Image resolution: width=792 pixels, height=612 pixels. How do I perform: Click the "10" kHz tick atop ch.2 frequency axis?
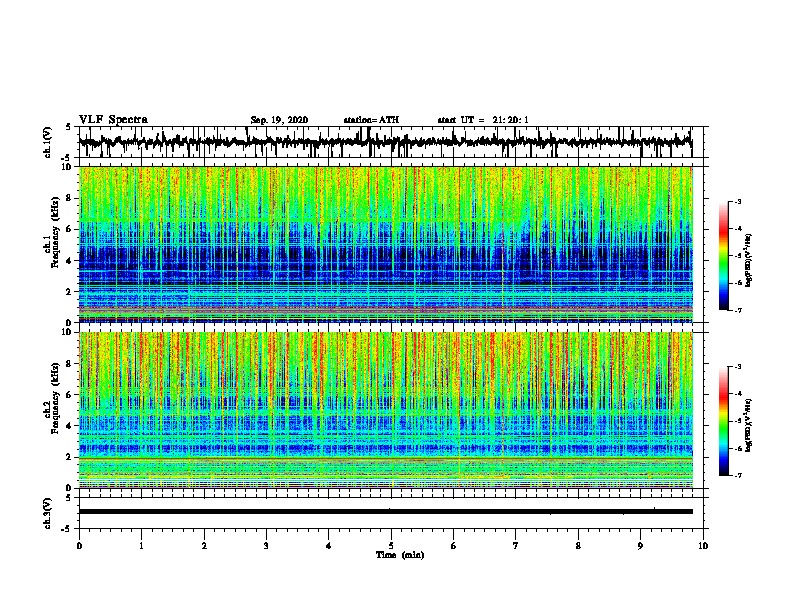coord(68,332)
